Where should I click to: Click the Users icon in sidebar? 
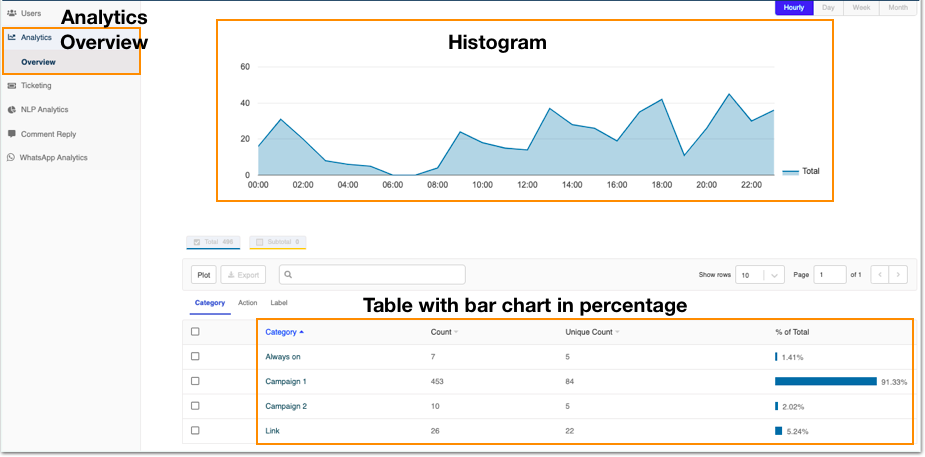[11, 13]
